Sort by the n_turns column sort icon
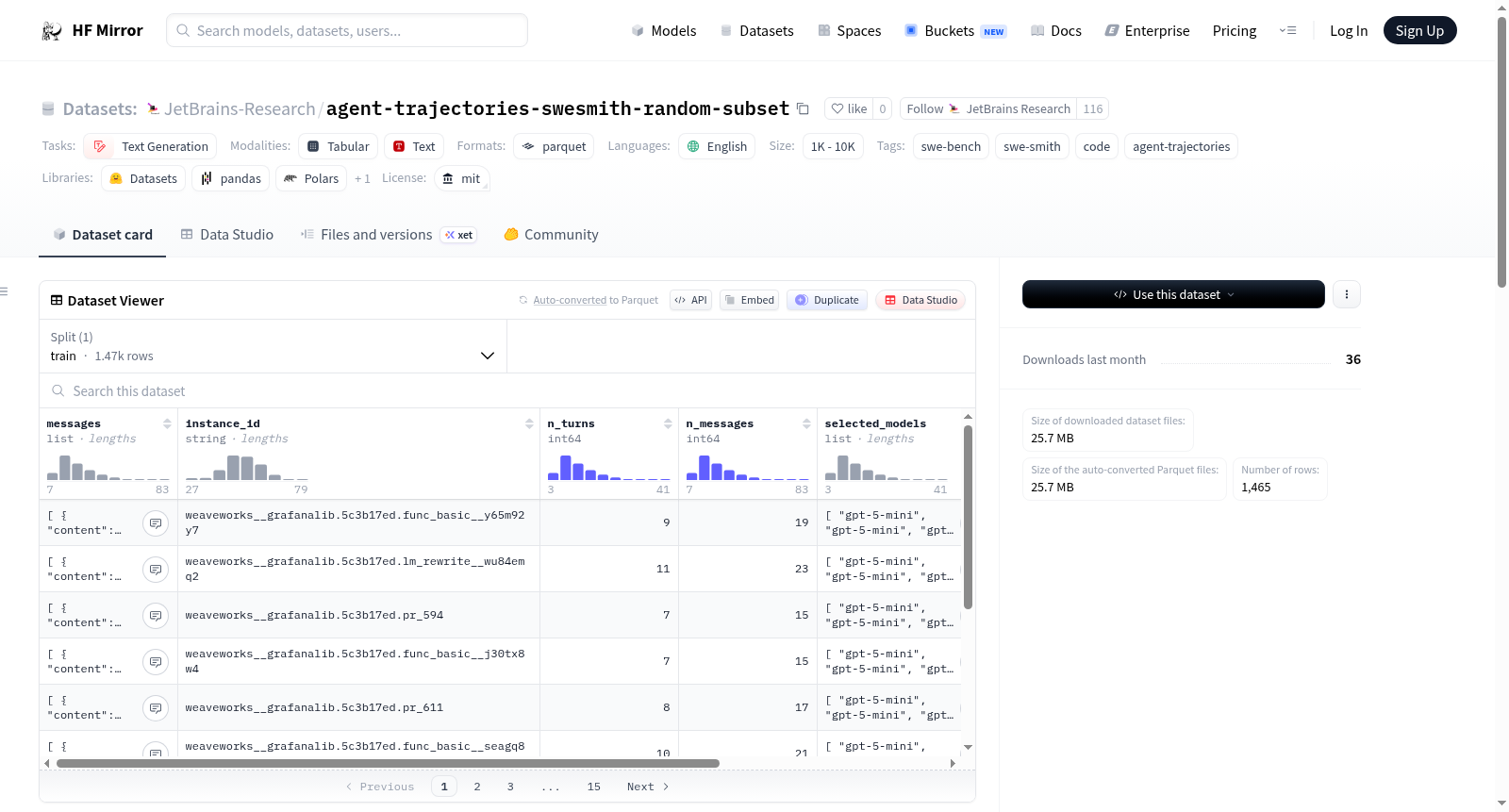Screen dimensions: 1509x812 point(668,423)
